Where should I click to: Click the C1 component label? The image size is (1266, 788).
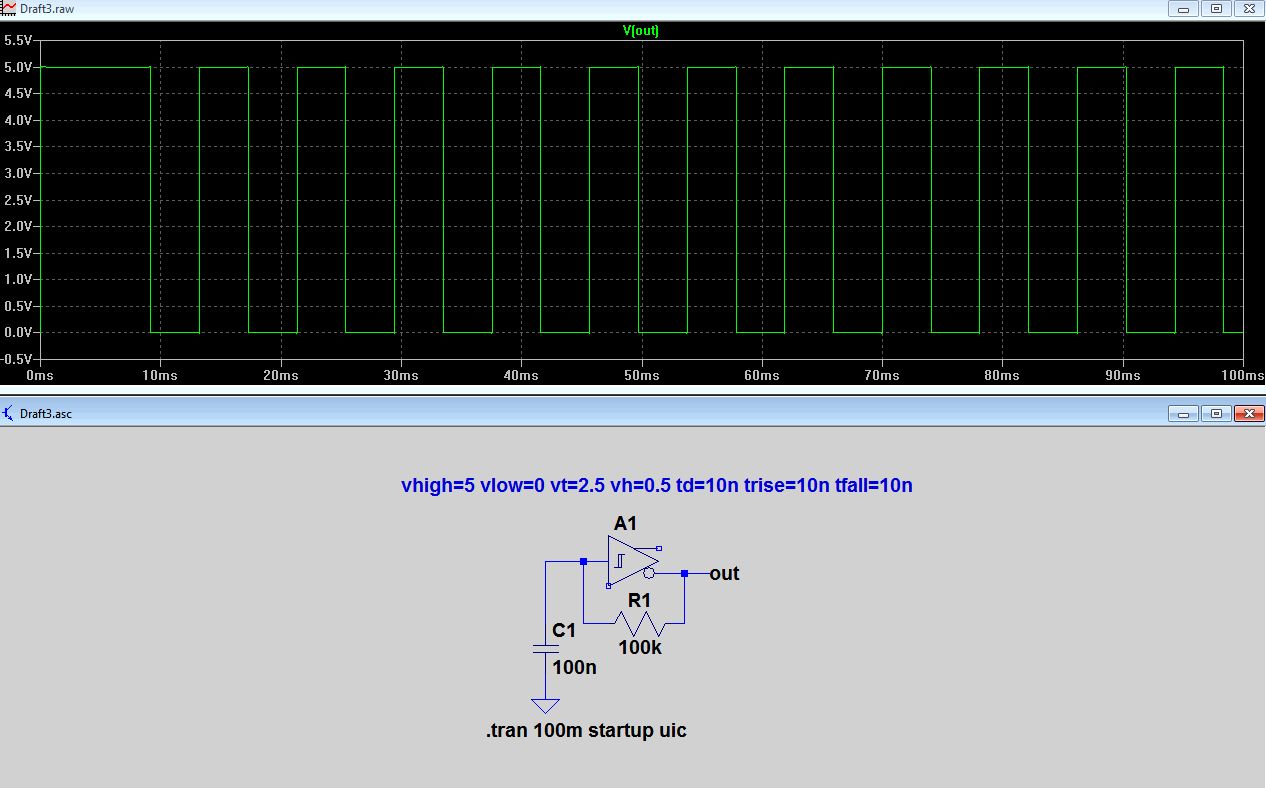point(564,631)
